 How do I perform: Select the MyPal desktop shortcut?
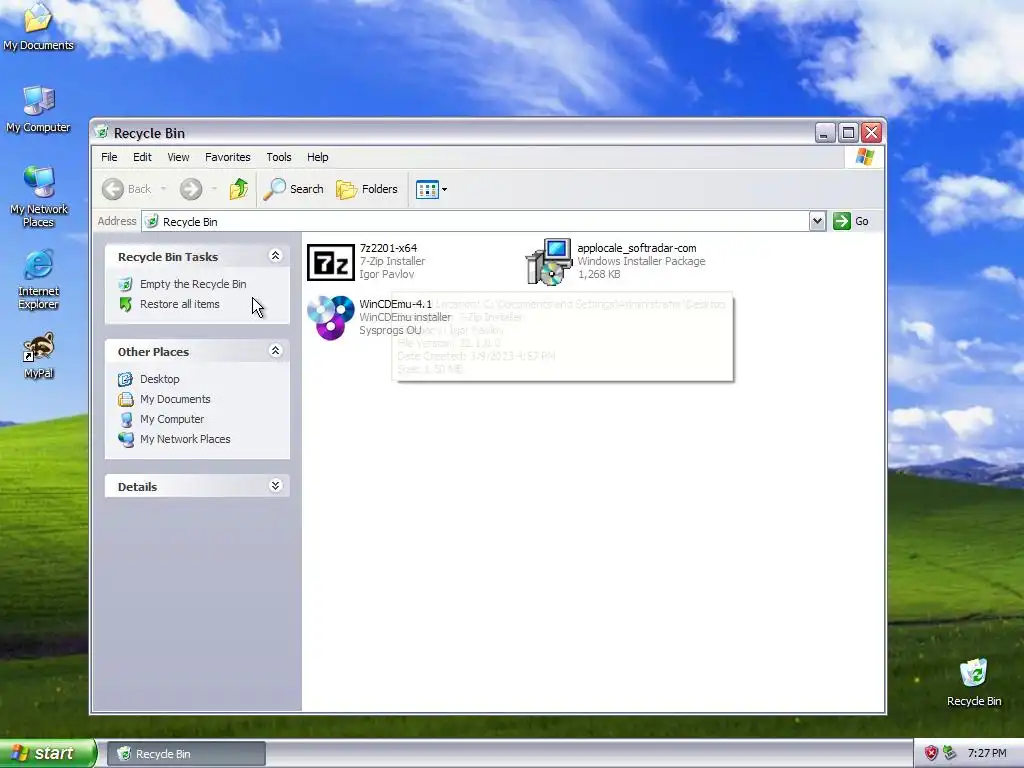[x=39, y=347]
